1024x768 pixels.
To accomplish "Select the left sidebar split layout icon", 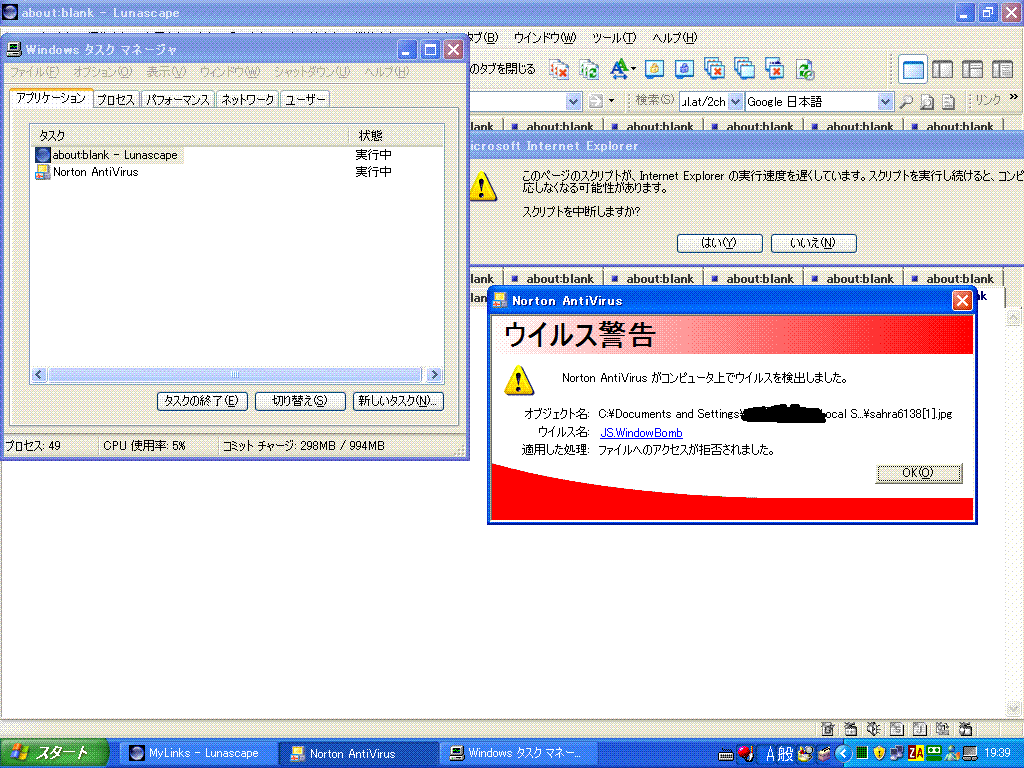I will (x=942, y=69).
